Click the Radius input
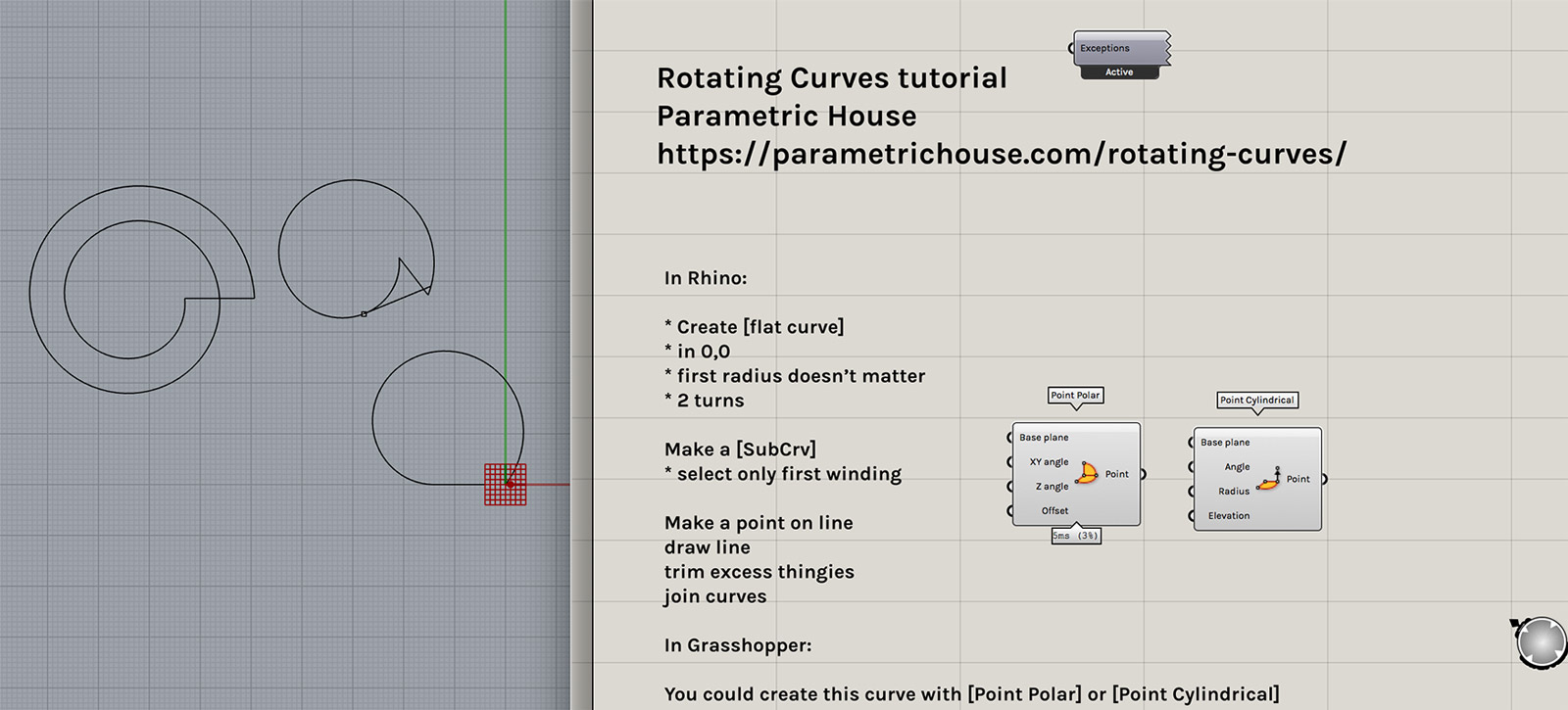The width and height of the screenshot is (1568, 710). coord(1233,492)
